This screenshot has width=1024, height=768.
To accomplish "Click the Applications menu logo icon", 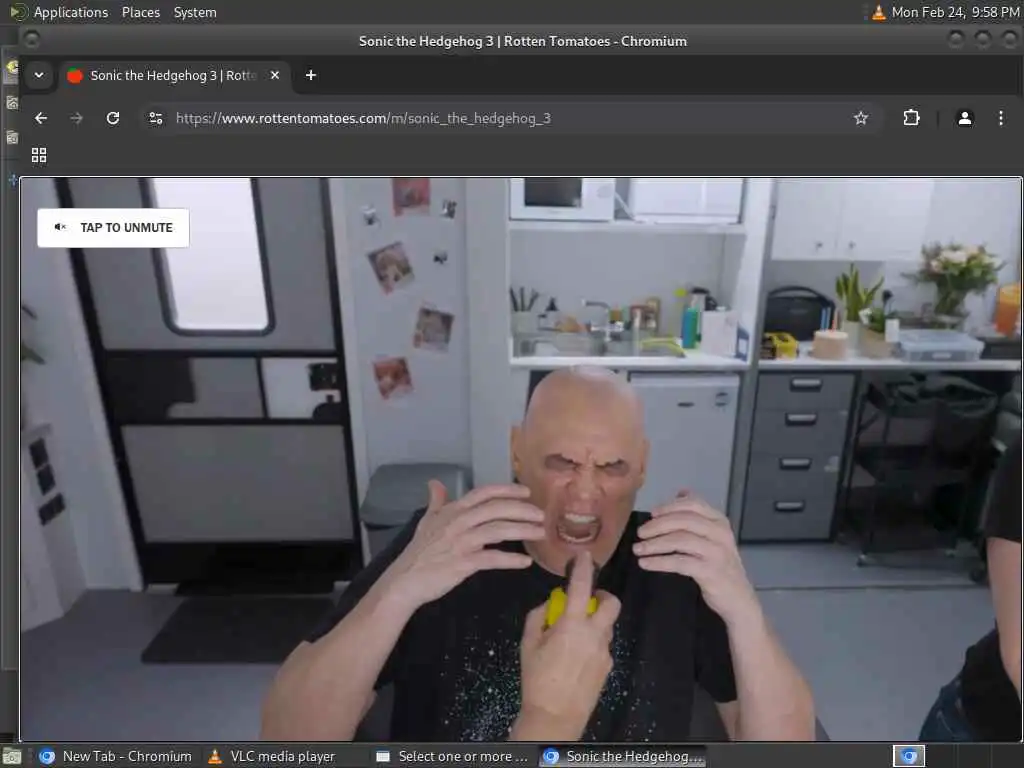I will [x=18, y=12].
